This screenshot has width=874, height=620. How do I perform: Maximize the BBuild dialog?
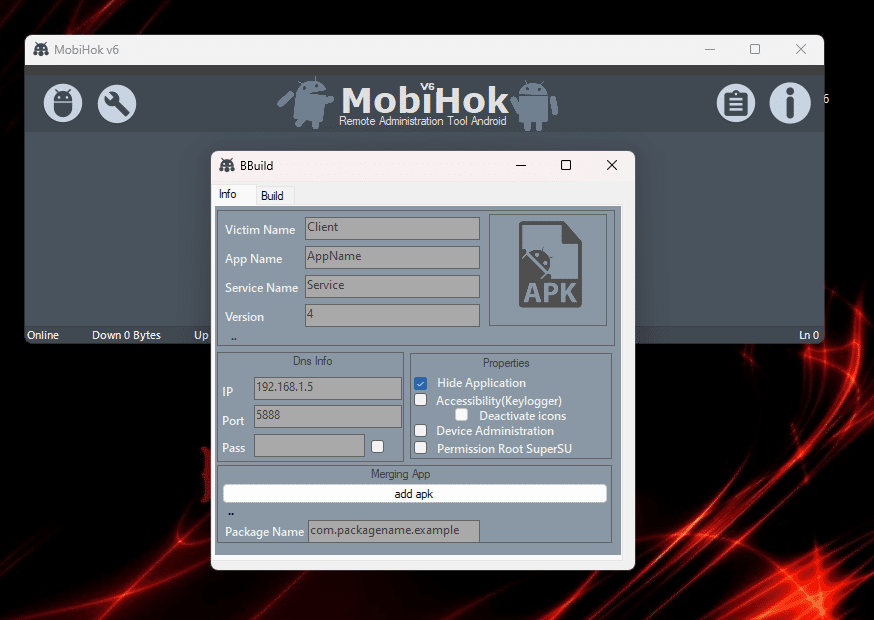[566, 165]
